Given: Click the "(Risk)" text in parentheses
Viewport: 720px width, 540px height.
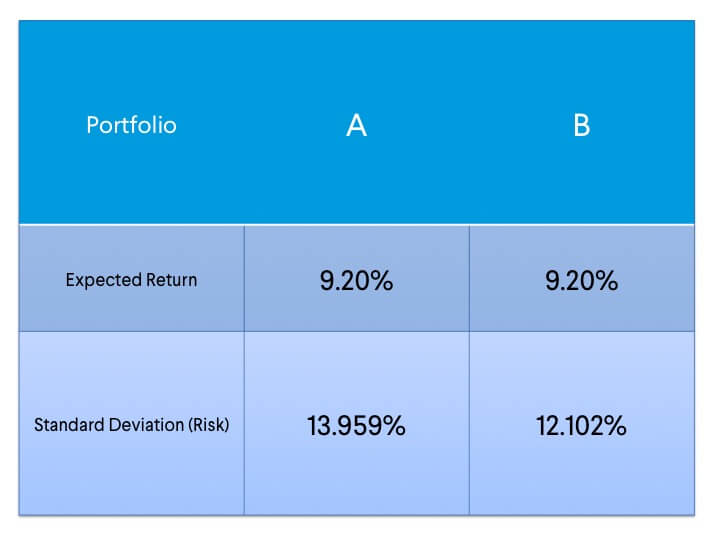Looking at the screenshot, I should (x=208, y=424).
